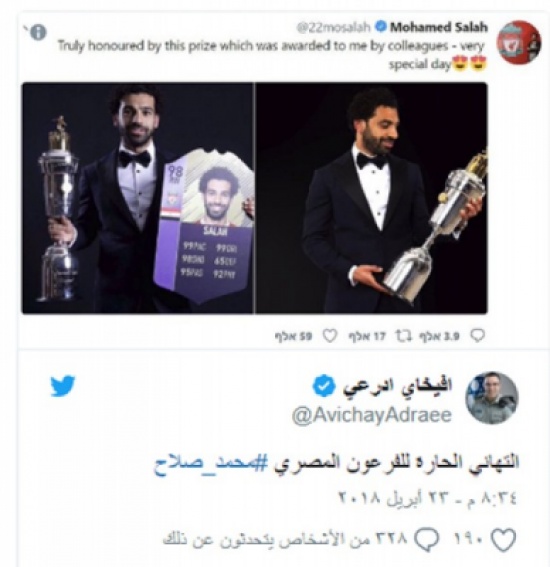Open the Arabic #محمد_صلاح hashtag link
The width and height of the screenshot is (550, 567).
[x=211, y=463]
